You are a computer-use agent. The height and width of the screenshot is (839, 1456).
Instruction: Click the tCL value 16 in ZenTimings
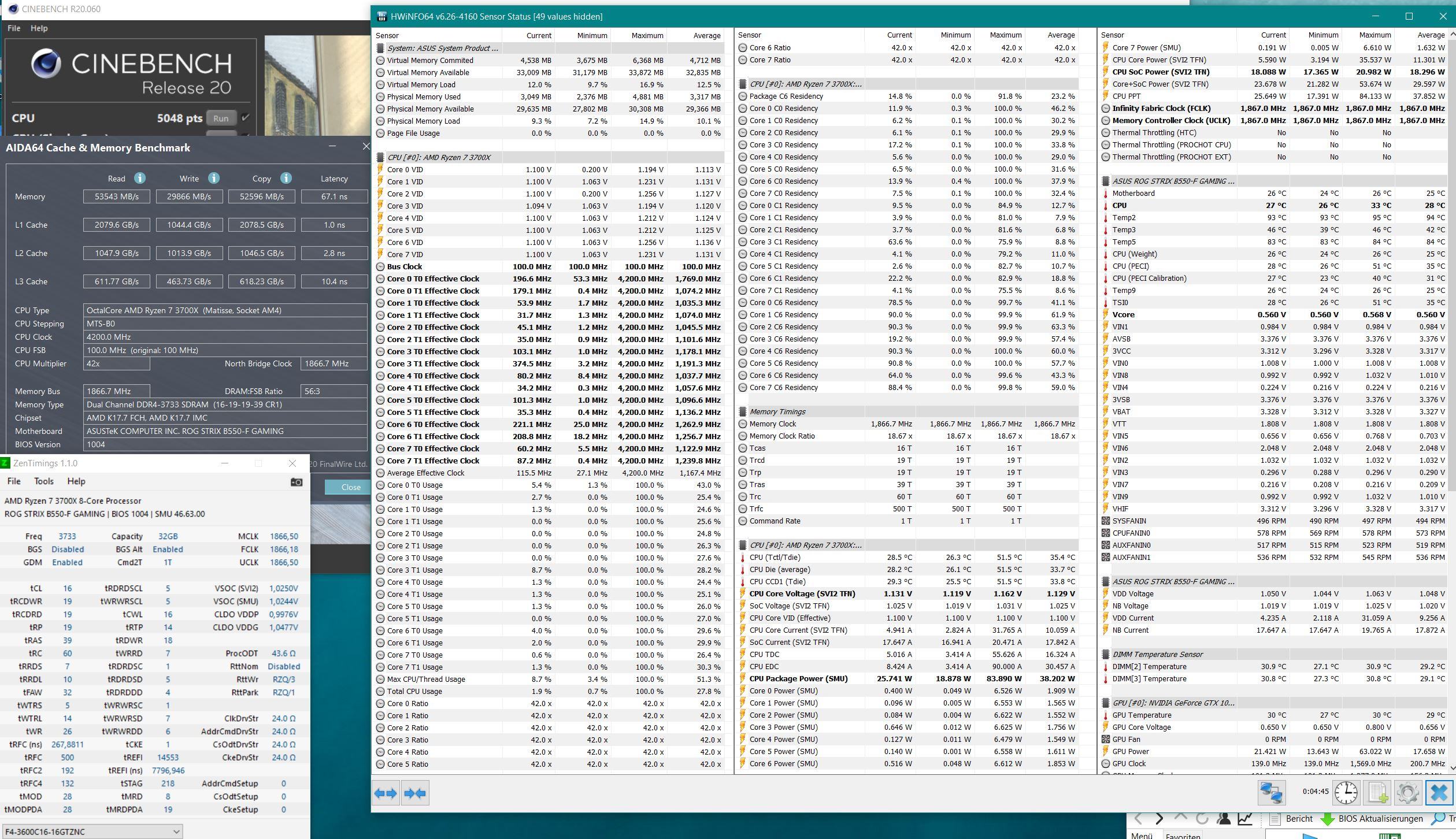68,588
